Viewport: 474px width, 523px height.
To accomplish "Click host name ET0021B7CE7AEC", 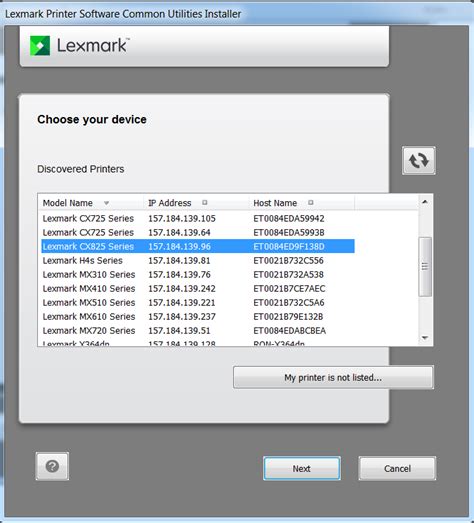I will 289,289.
